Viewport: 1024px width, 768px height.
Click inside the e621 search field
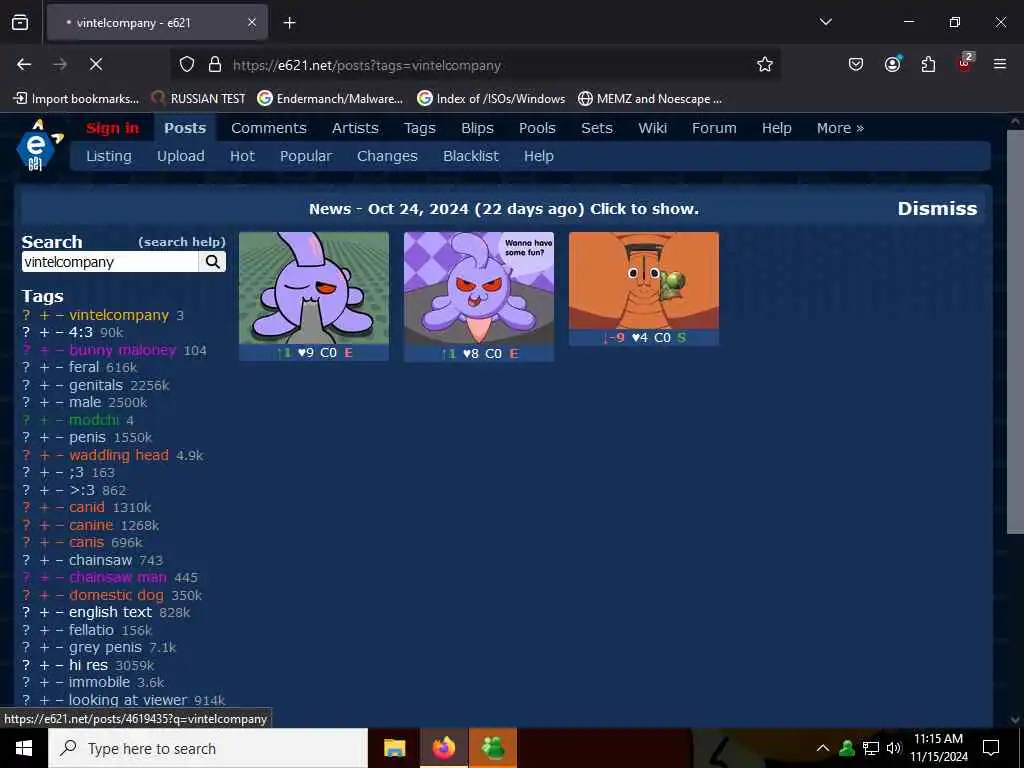point(110,262)
